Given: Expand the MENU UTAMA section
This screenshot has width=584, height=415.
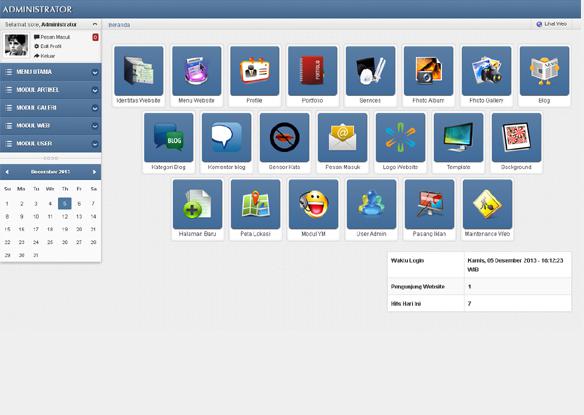Looking at the screenshot, I should (x=50, y=72).
